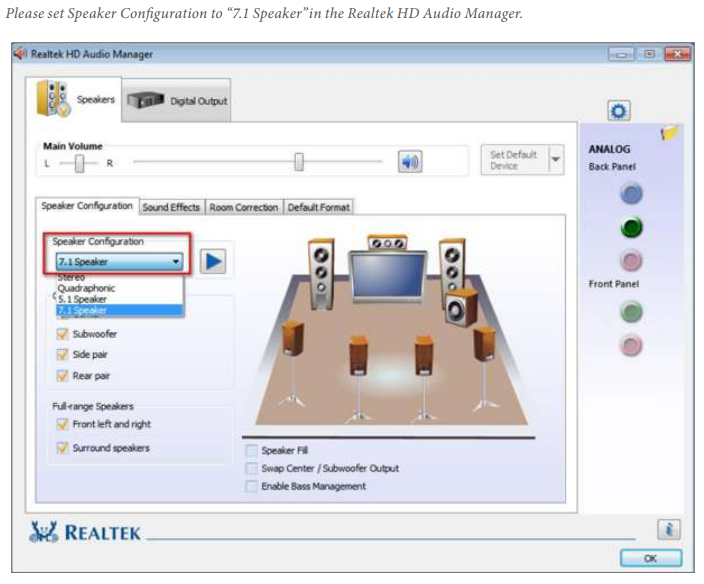Open the Room Correction tab
The width and height of the screenshot is (704, 584).
244,207
